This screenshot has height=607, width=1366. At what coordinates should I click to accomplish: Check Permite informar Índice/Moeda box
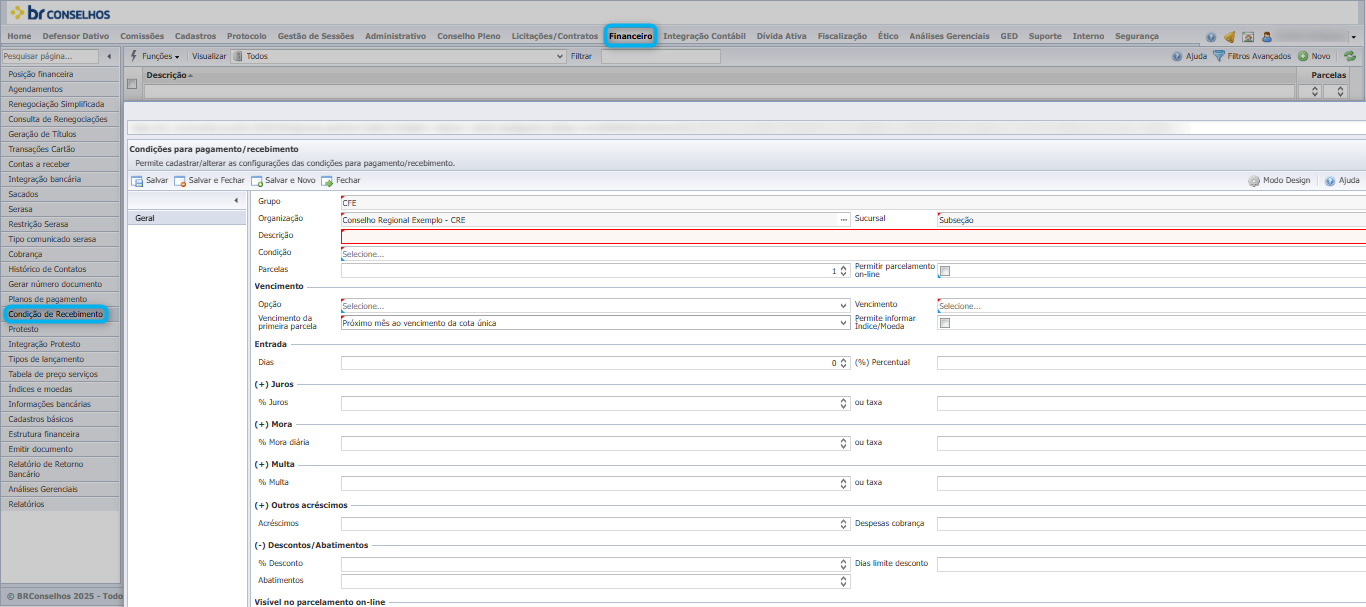tap(944, 323)
